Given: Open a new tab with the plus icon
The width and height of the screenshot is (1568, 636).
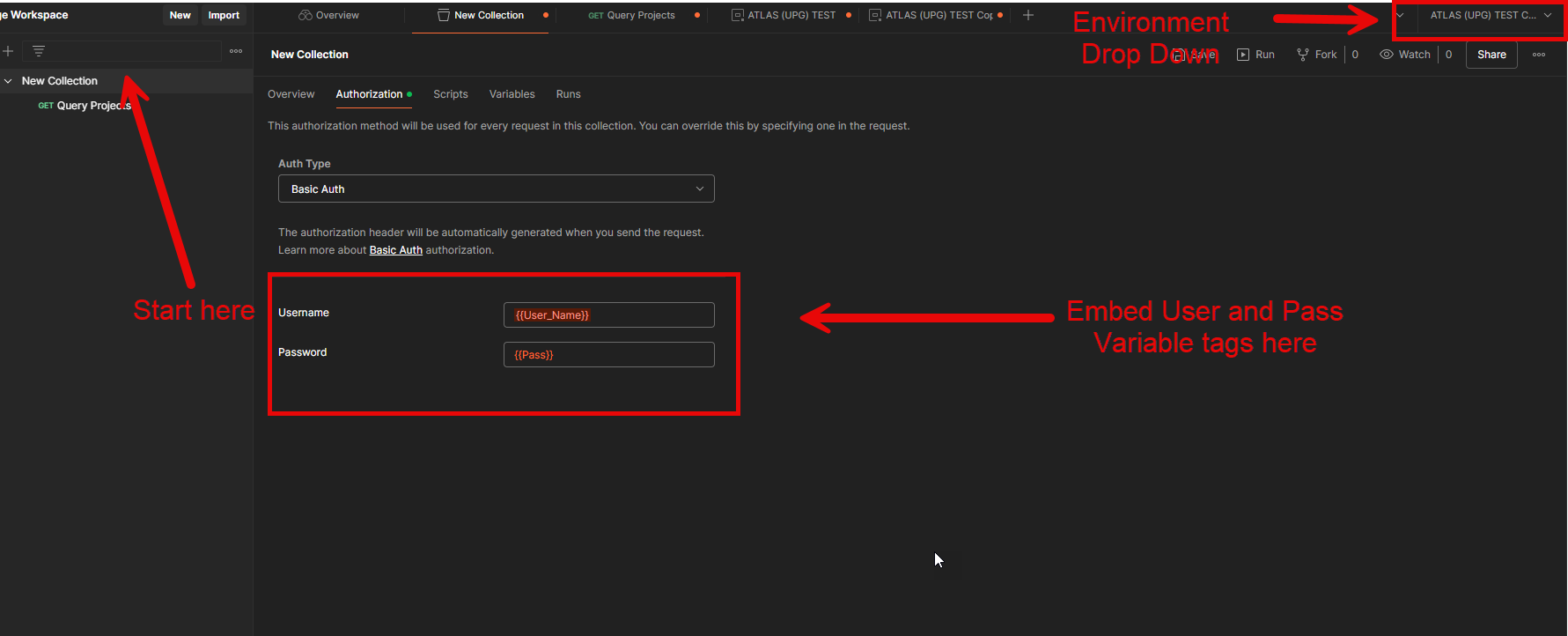Looking at the screenshot, I should tap(1027, 15).
